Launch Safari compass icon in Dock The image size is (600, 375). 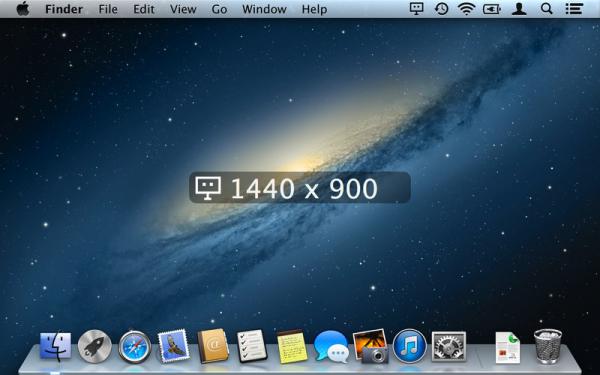(x=135, y=347)
